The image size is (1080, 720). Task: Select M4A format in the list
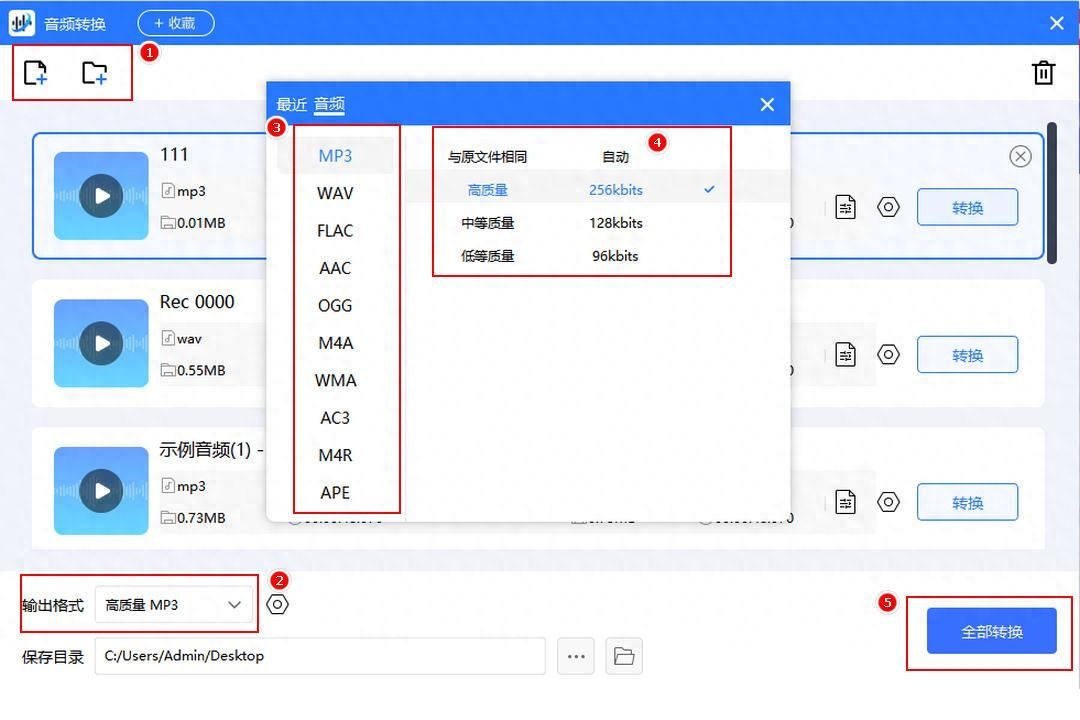coord(335,342)
